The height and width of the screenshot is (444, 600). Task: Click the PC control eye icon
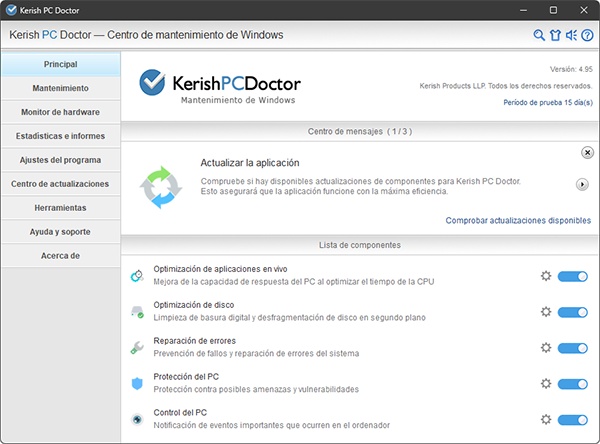(x=137, y=420)
